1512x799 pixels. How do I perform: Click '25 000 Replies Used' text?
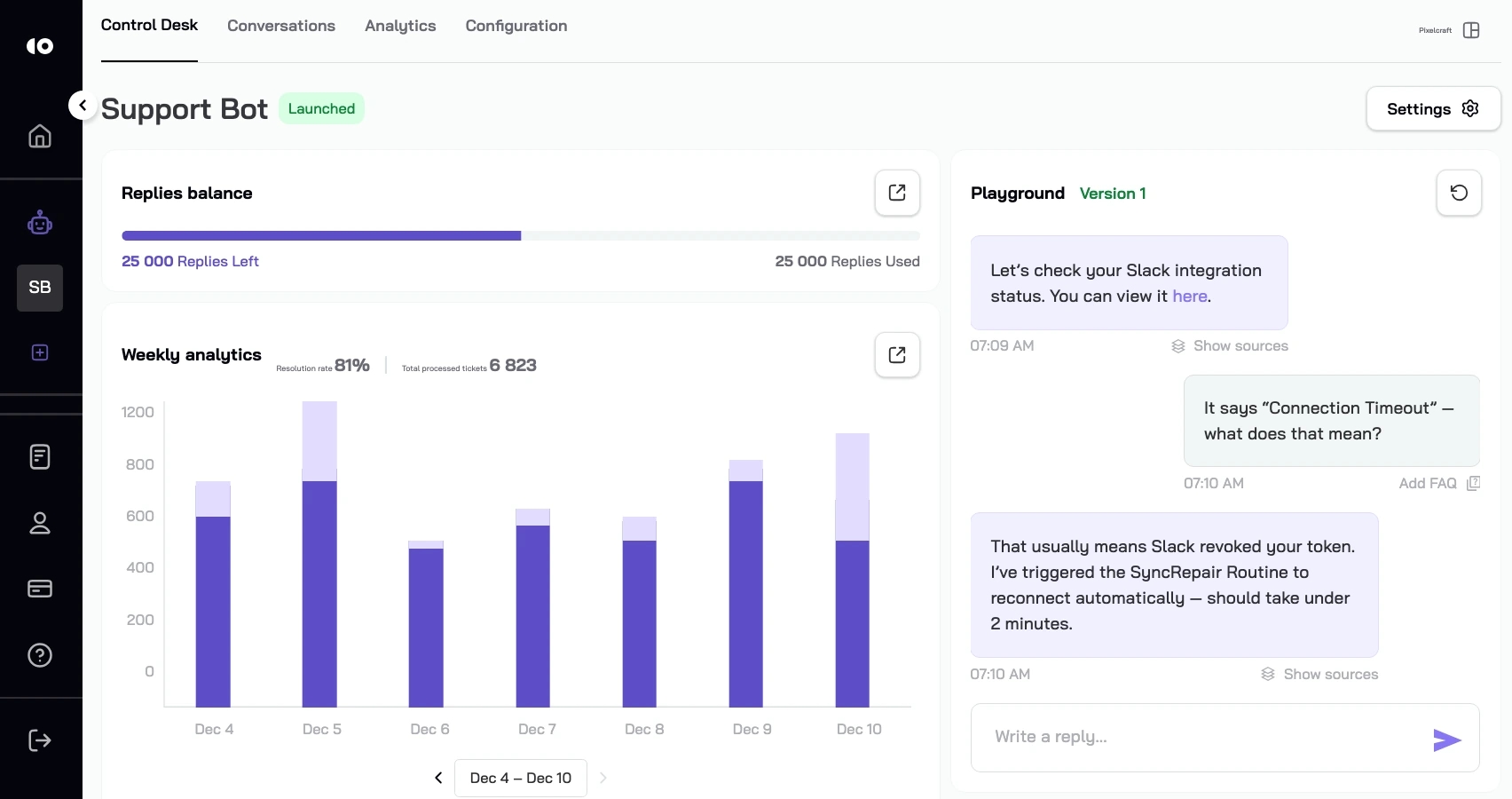pos(847,261)
